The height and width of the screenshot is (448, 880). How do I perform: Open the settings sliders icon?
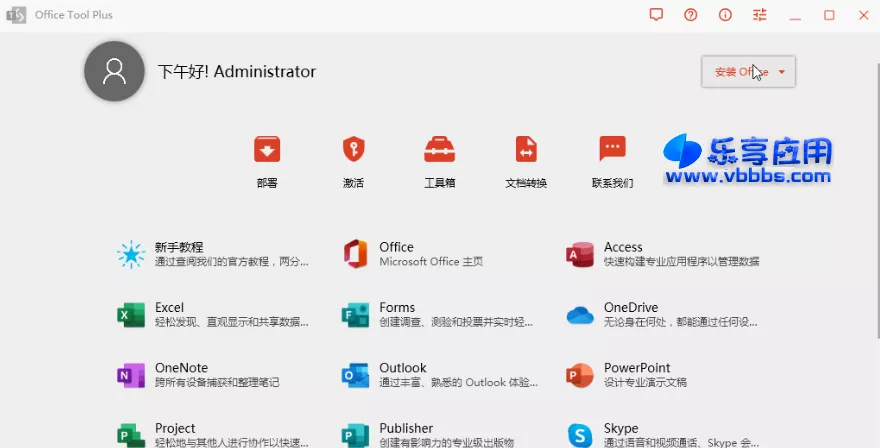point(760,15)
